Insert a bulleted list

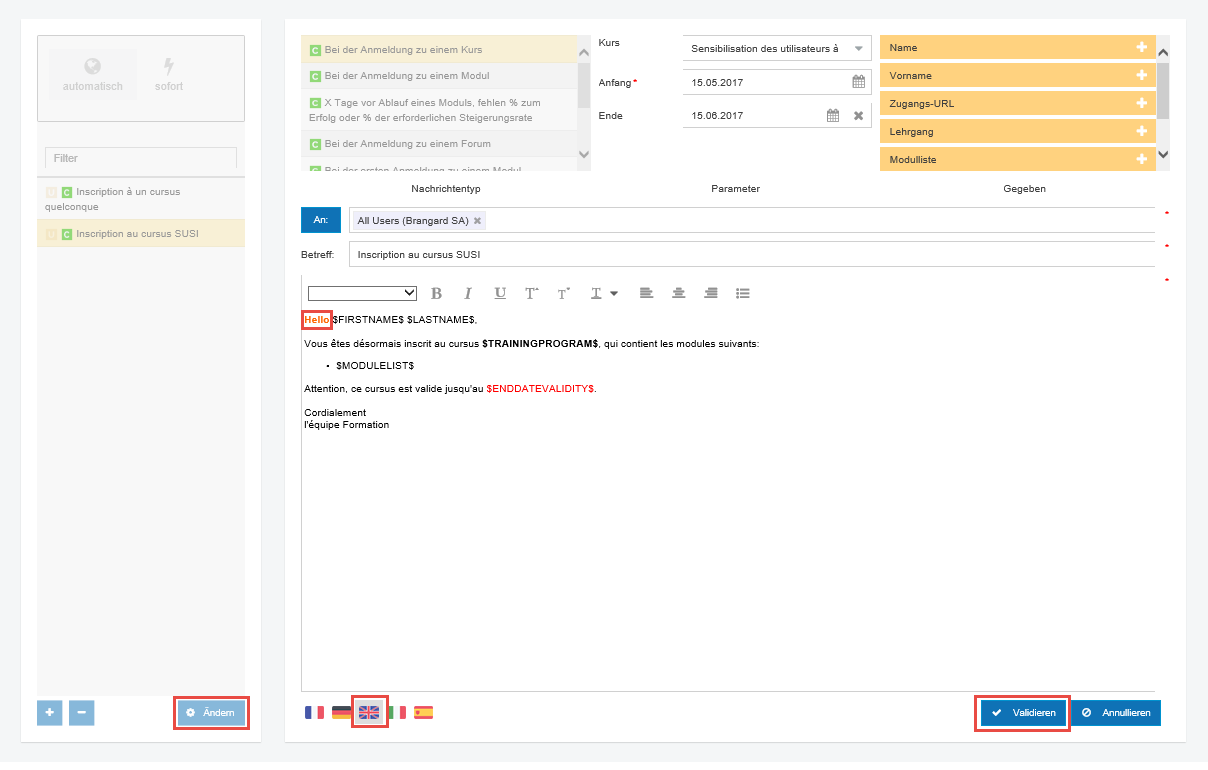[x=743, y=293]
